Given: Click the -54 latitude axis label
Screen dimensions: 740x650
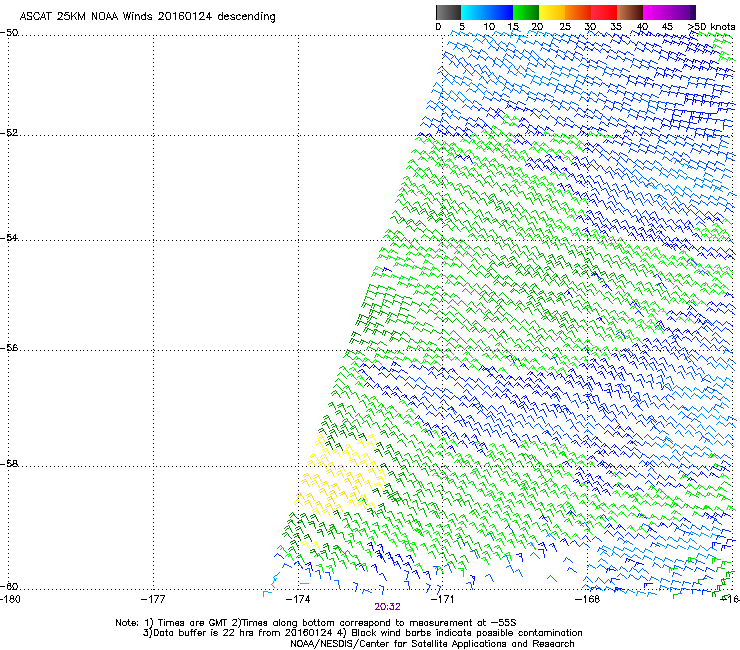Looking at the screenshot, I should pos(9,237).
